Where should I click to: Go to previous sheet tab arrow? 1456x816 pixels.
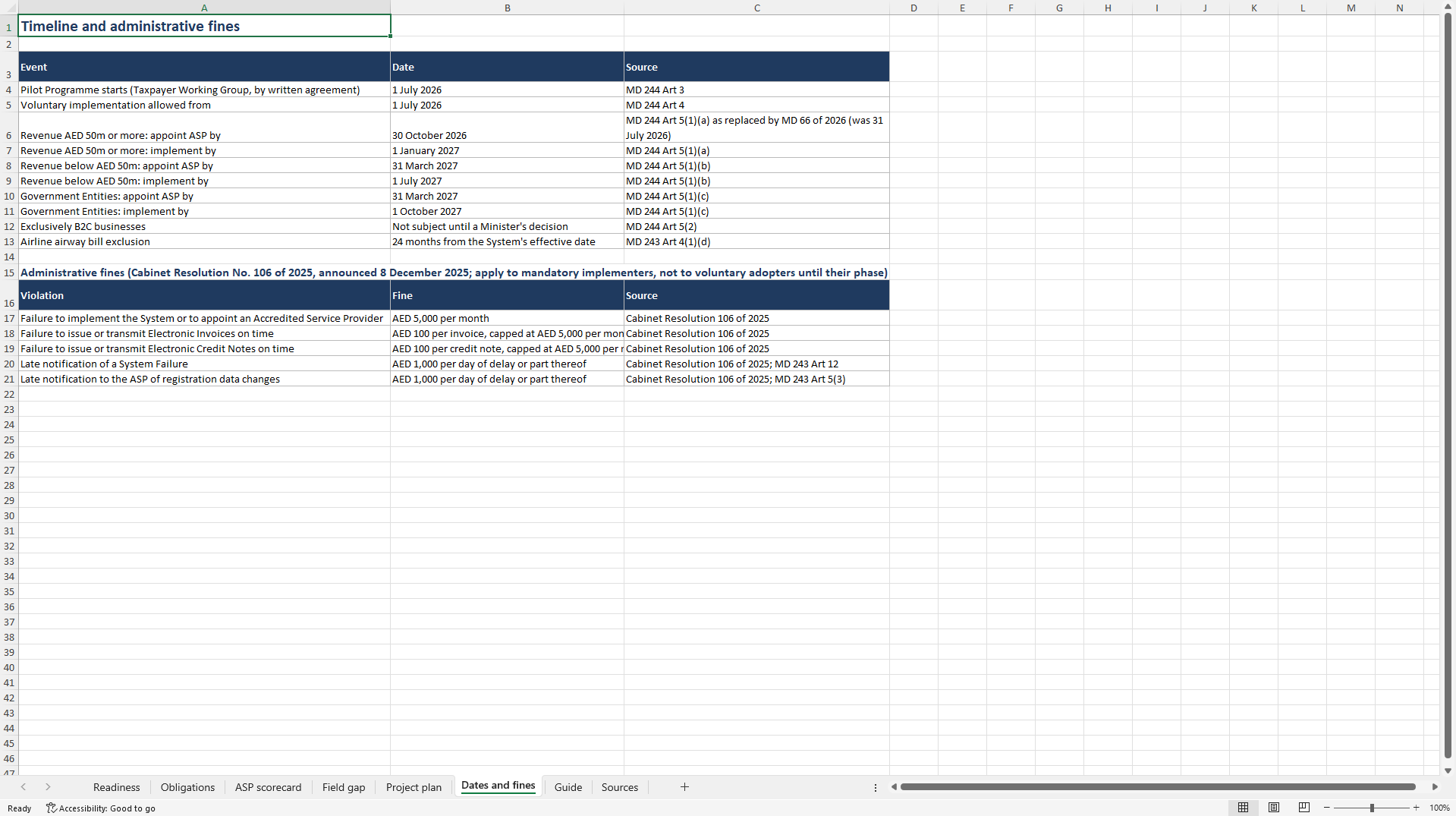click(24, 787)
